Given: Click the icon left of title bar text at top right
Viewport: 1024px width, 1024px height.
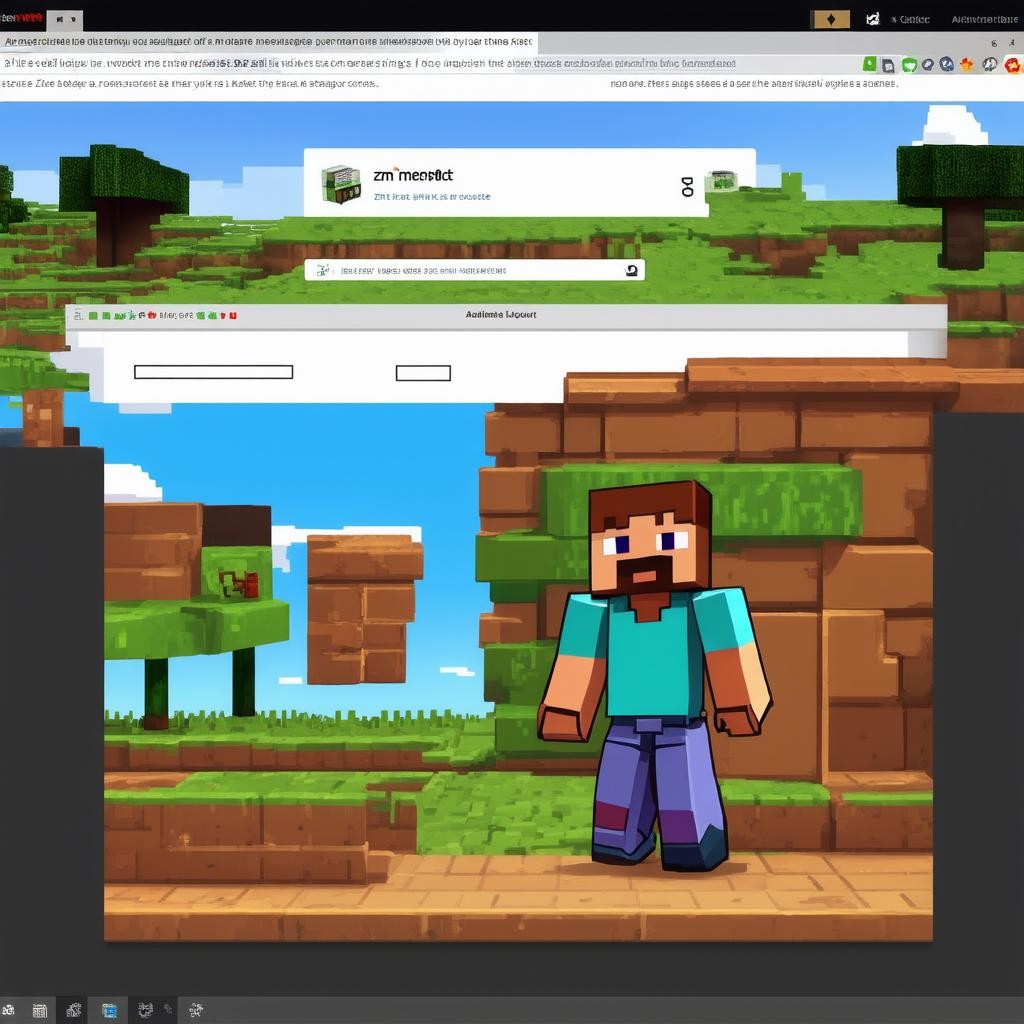Looking at the screenshot, I should click(x=872, y=19).
